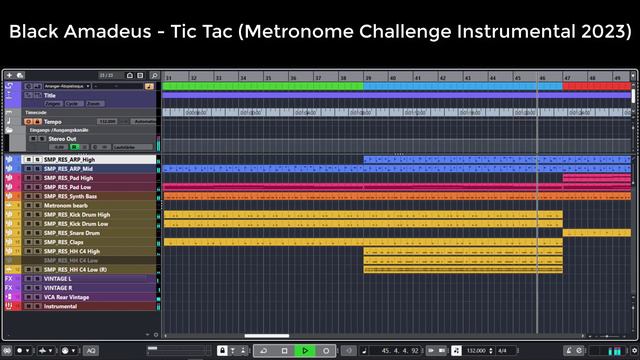This screenshot has height=360, width=640.
Task: Solo the SMP_RES_Pad Low track
Action: pyautogui.click(x=37, y=187)
